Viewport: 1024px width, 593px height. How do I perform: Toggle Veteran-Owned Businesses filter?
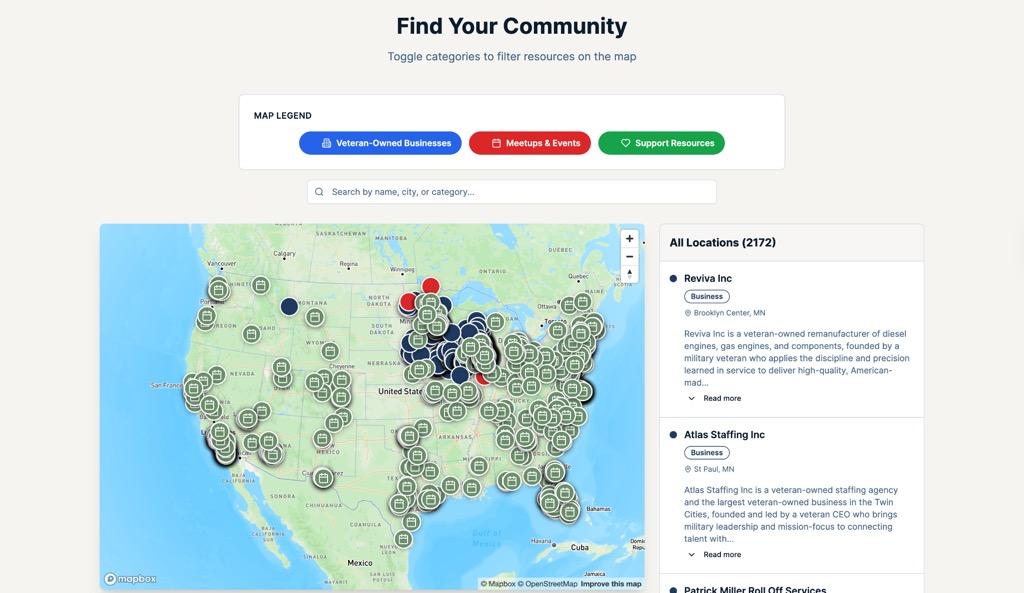point(380,143)
